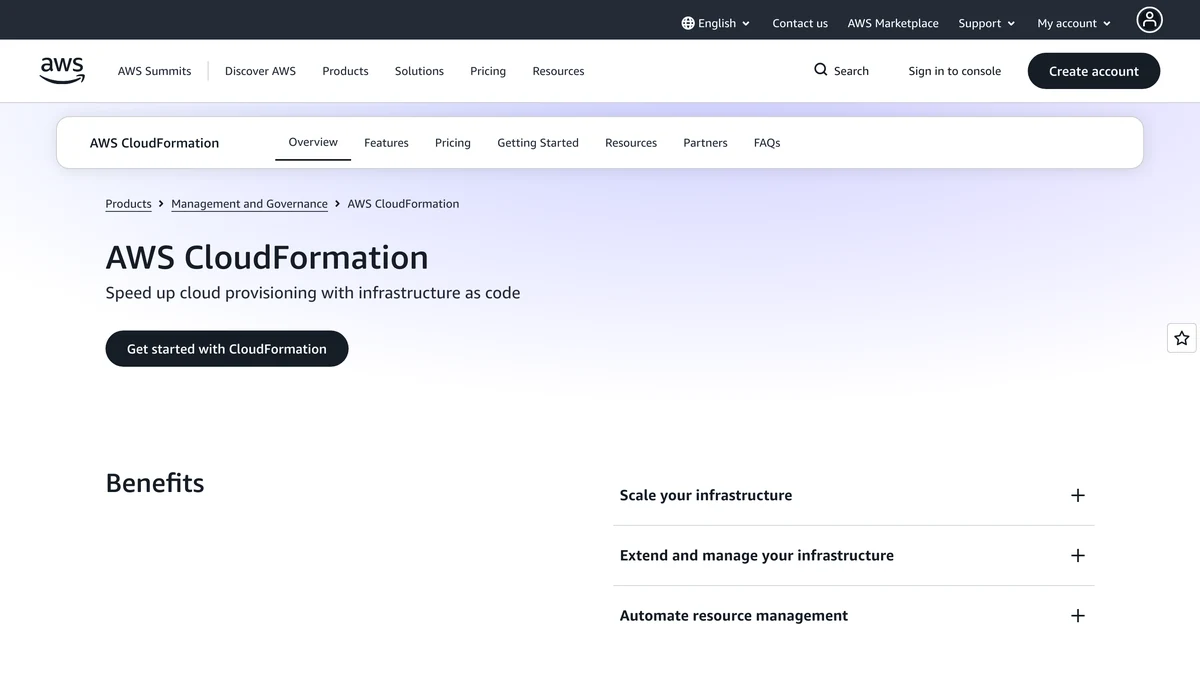The height and width of the screenshot is (675, 1200).
Task: Click the Create account button
Action: pyautogui.click(x=1094, y=71)
